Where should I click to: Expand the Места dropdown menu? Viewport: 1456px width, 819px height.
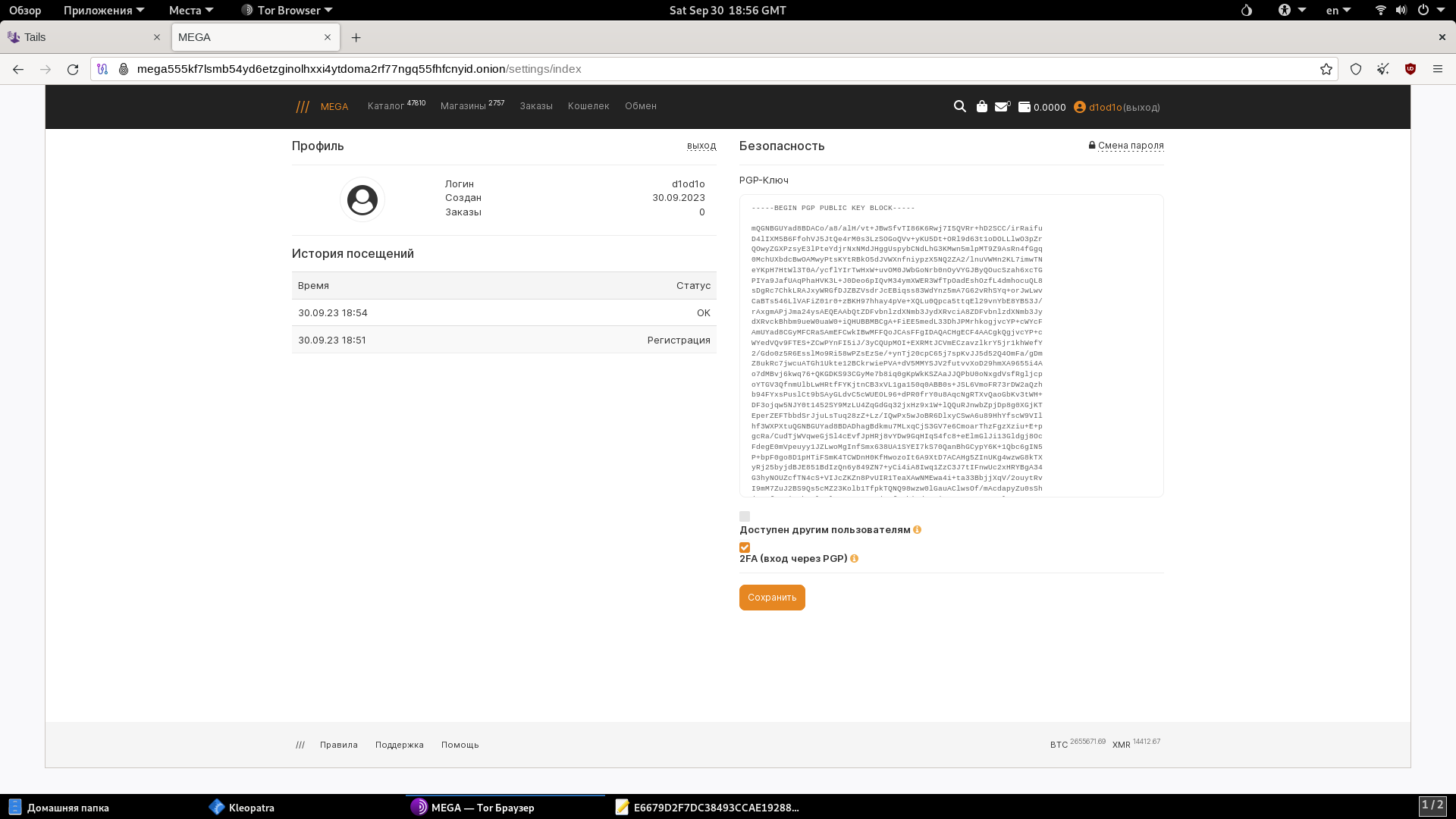pos(190,10)
